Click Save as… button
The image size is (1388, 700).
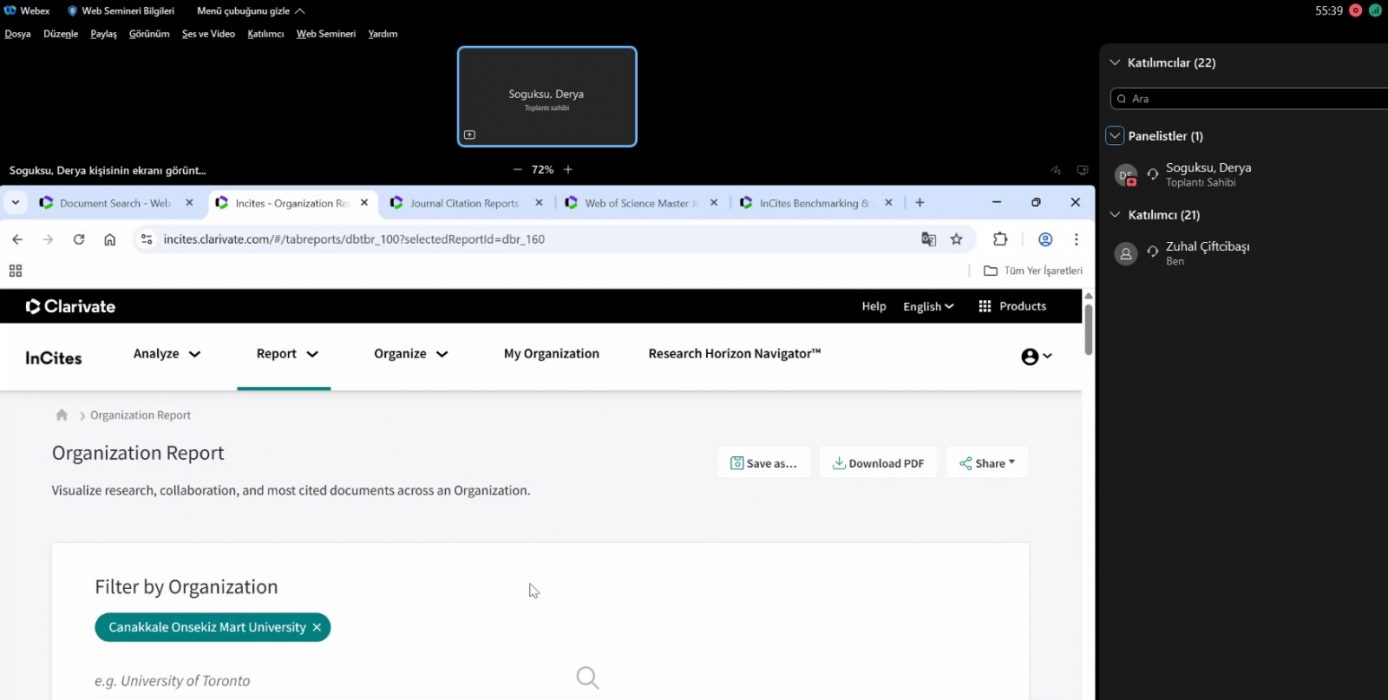[x=764, y=463]
